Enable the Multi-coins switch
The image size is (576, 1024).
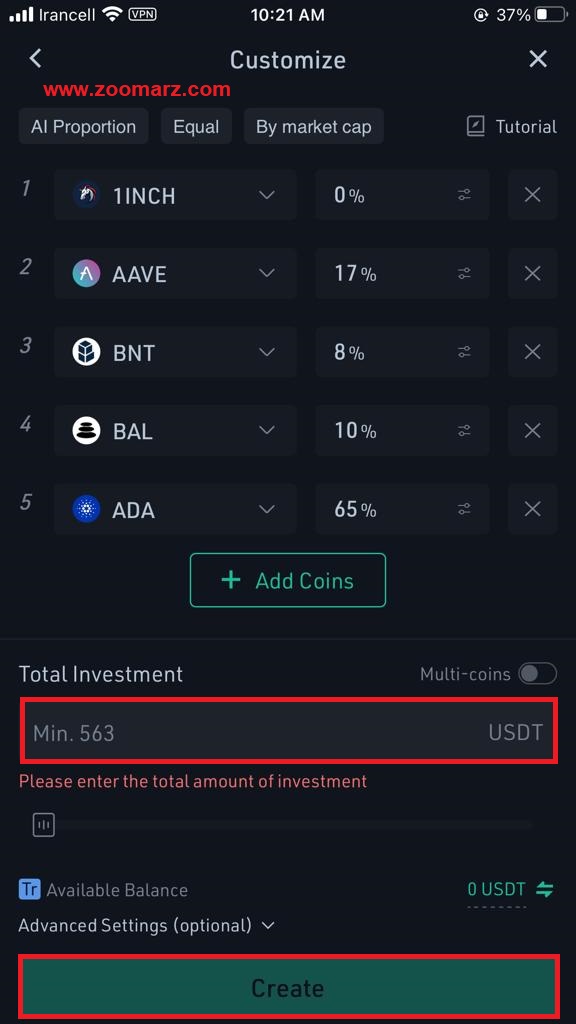tap(537, 673)
